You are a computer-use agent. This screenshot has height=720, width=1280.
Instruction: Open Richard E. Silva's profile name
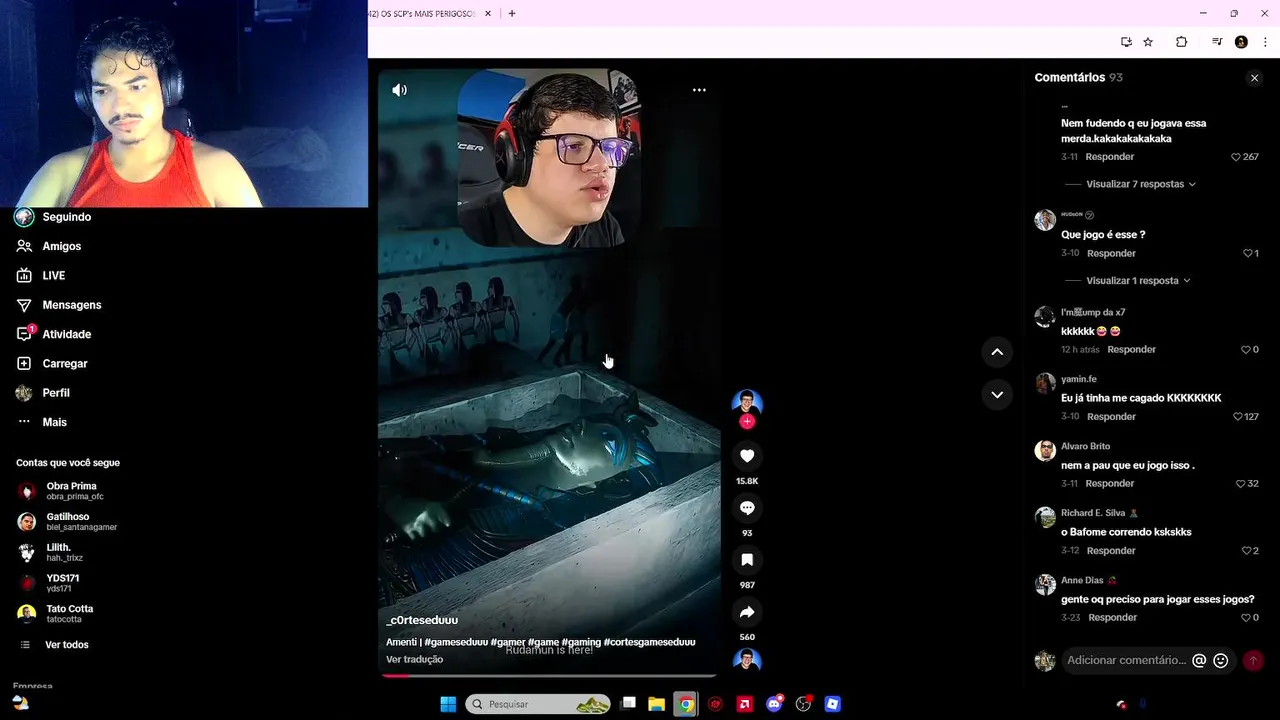coord(1093,513)
